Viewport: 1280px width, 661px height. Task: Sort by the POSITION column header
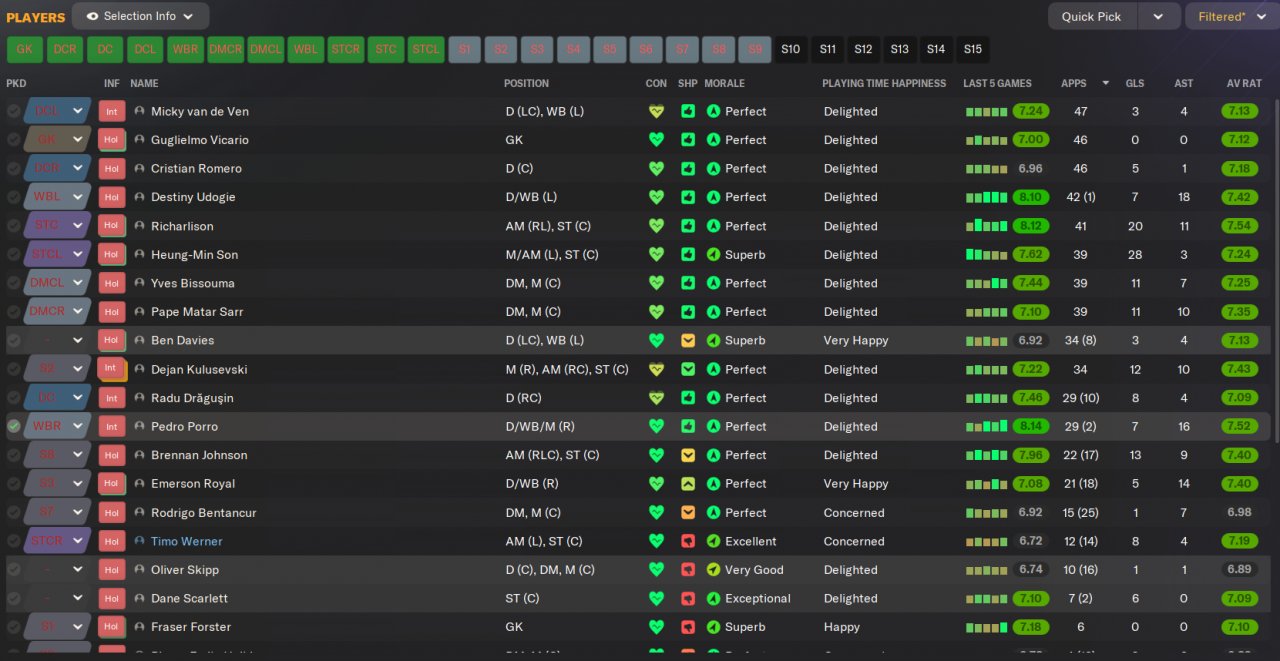(x=526, y=83)
